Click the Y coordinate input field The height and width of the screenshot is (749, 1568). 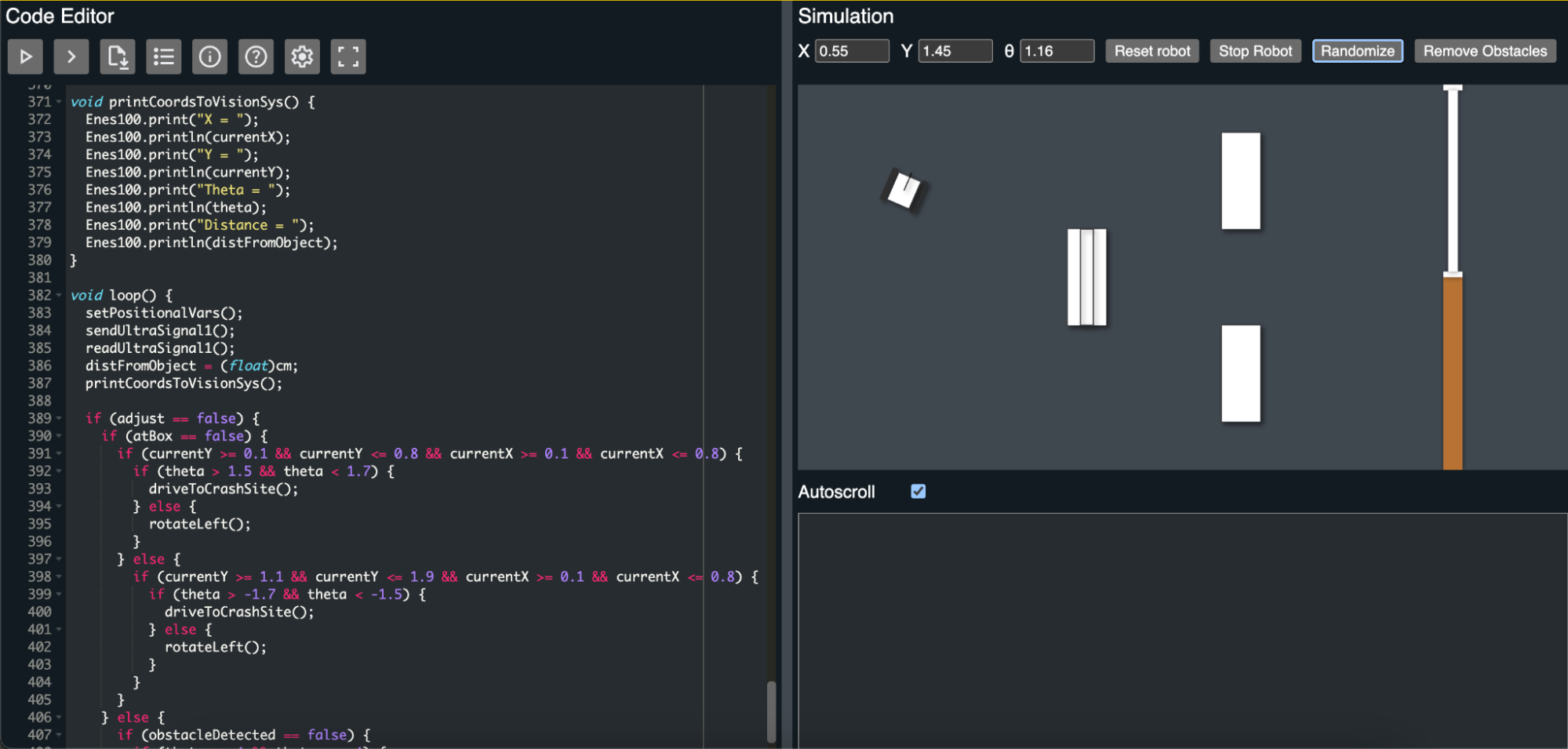pyautogui.click(x=955, y=51)
